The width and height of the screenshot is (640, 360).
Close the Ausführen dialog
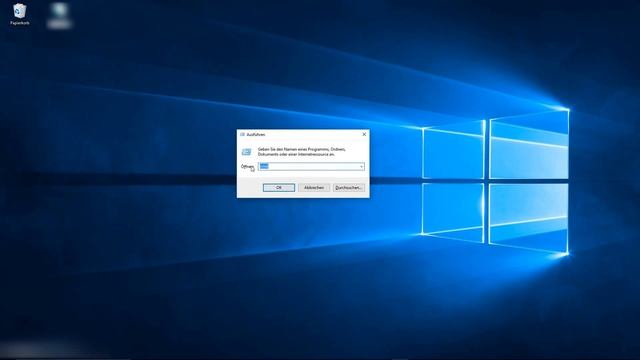(364, 134)
